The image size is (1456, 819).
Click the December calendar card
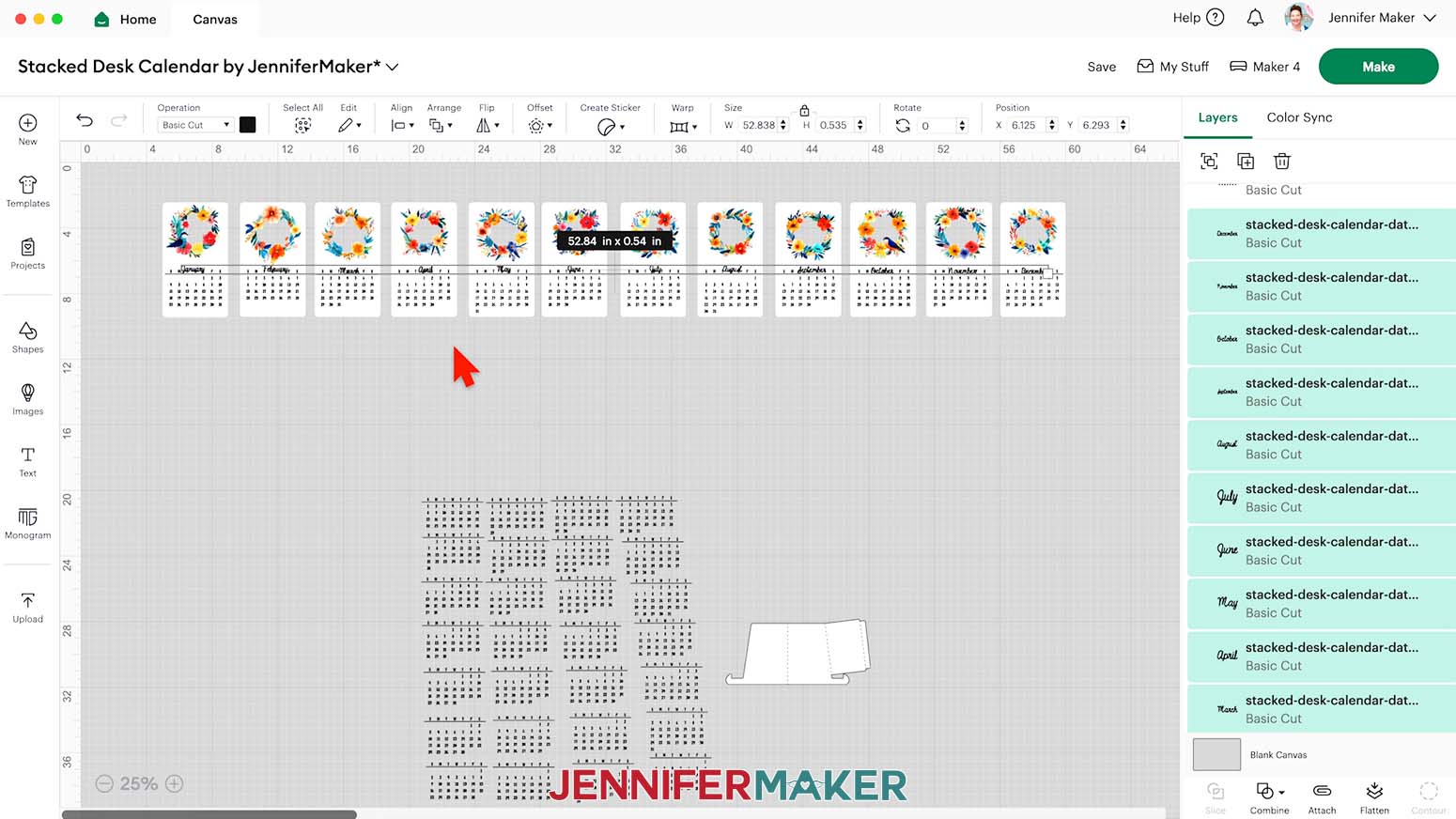1032,259
